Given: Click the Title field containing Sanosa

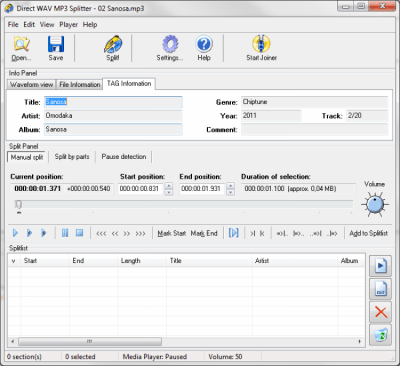Looking at the screenshot, I should click(x=113, y=102).
